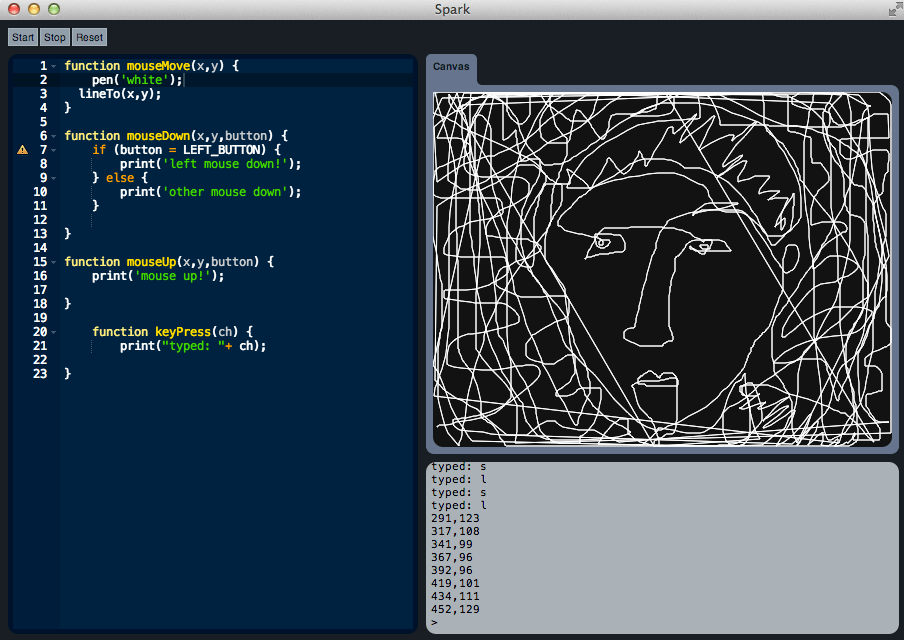The image size is (904, 640).
Task: Minimize window using the yellow button
Action: (x=34, y=9)
